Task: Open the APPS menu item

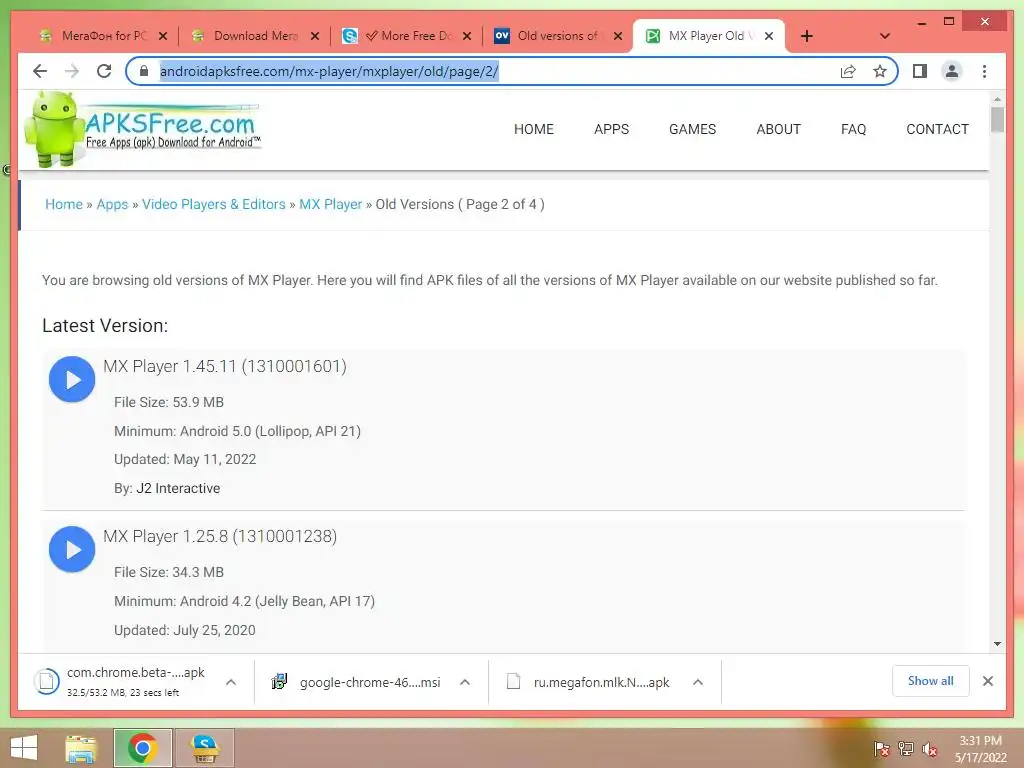Action: coord(611,129)
